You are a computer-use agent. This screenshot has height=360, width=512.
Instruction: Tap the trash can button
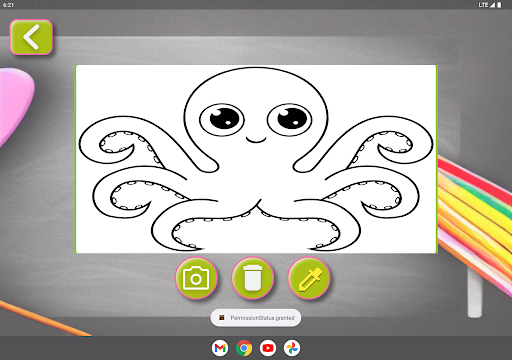coord(252,278)
